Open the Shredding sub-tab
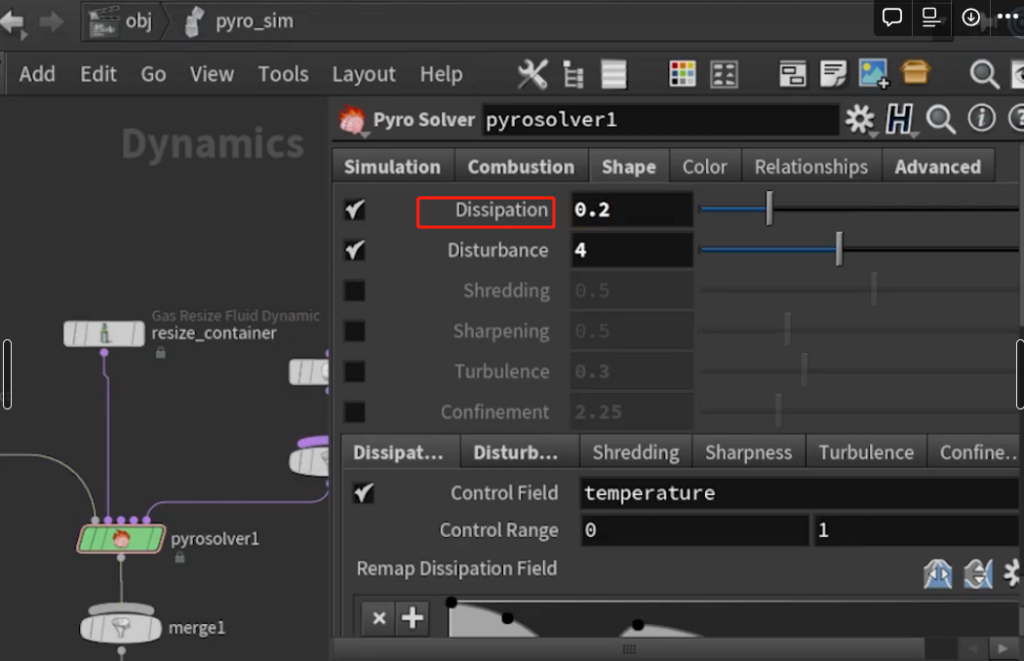Viewport: 1024px width, 661px height. coord(636,453)
